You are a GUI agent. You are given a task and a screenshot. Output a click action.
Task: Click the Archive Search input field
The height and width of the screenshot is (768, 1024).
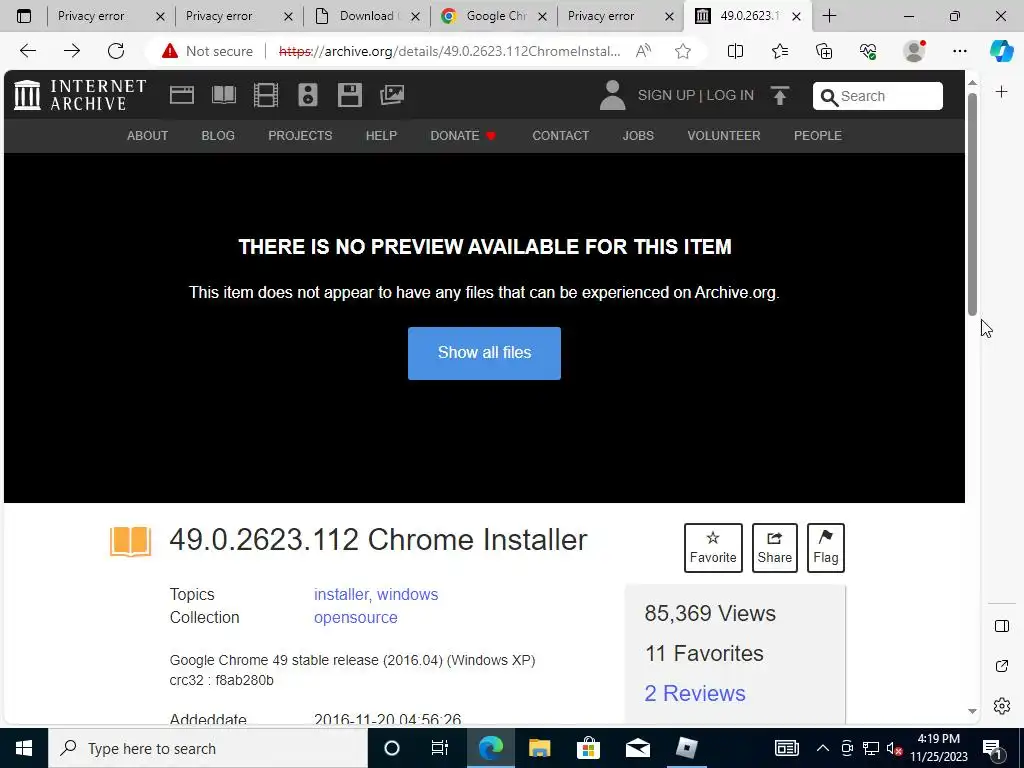pos(878,96)
